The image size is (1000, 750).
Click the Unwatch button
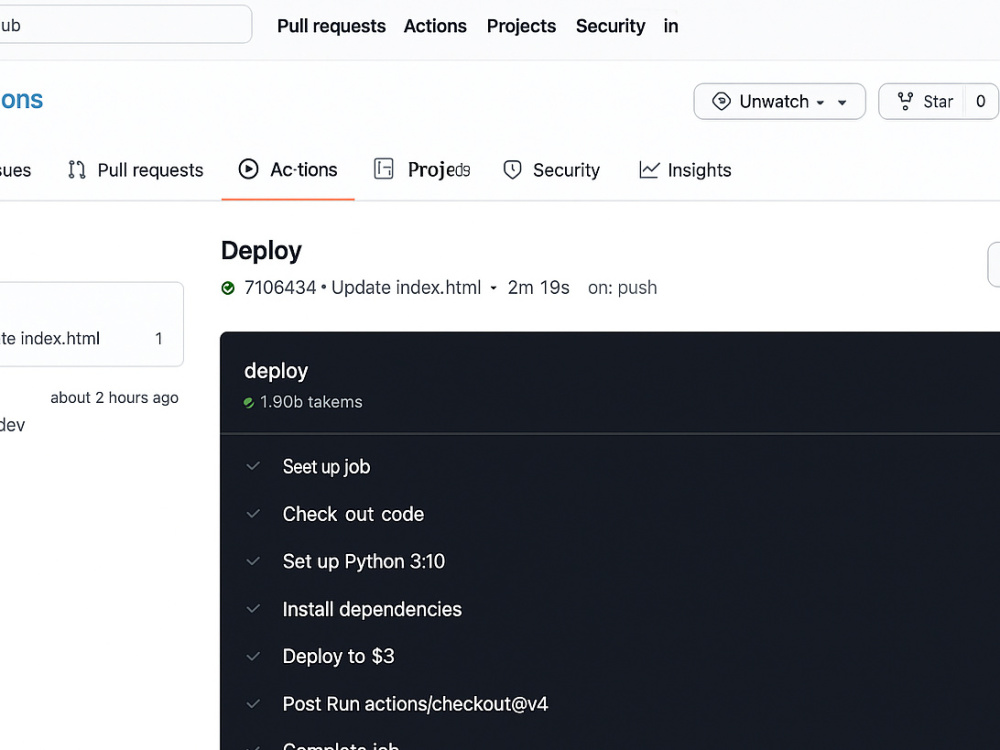[779, 101]
